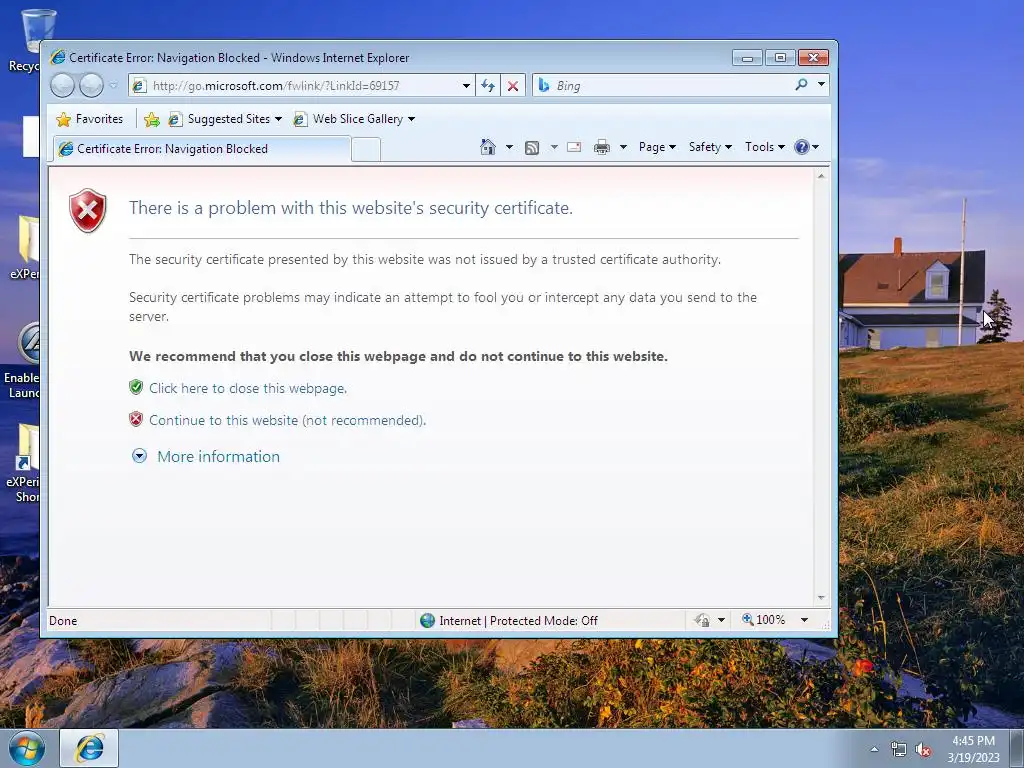Click Internet Explorer taskbar icon
The width and height of the screenshot is (1024, 768).
pyautogui.click(x=89, y=748)
